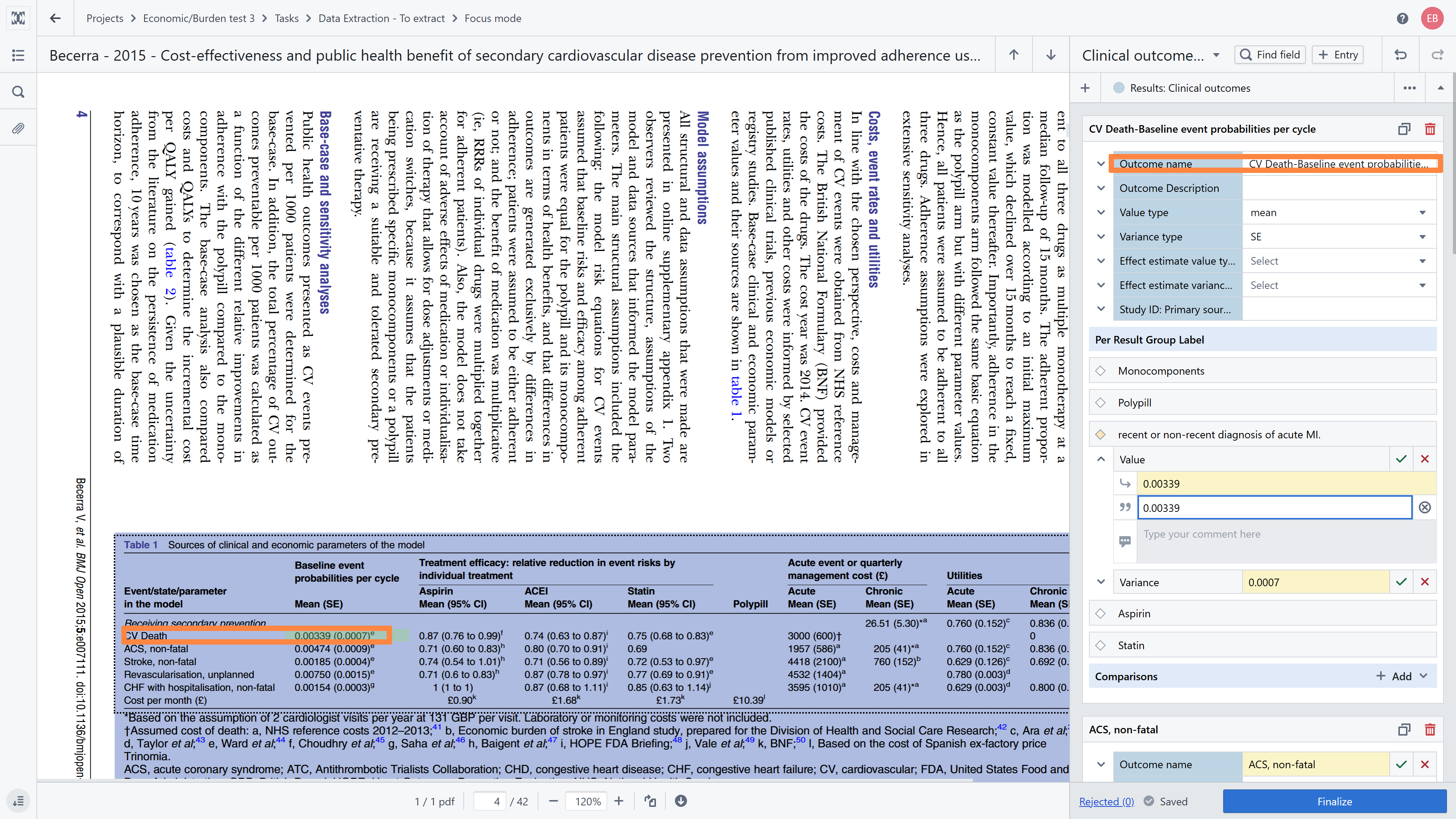Accept the ACS, non-fatal outcome name
Screen dimensions: 1456x819
pos(1401,764)
